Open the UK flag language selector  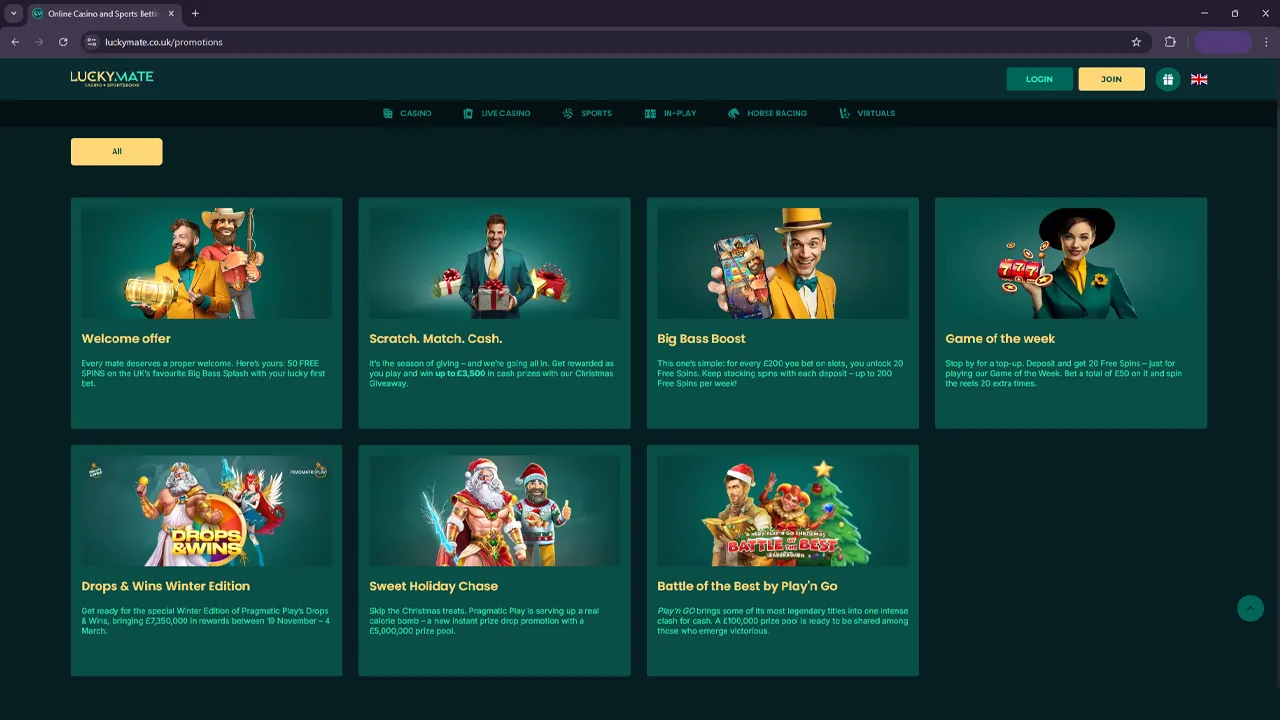(x=1199, y=79)
